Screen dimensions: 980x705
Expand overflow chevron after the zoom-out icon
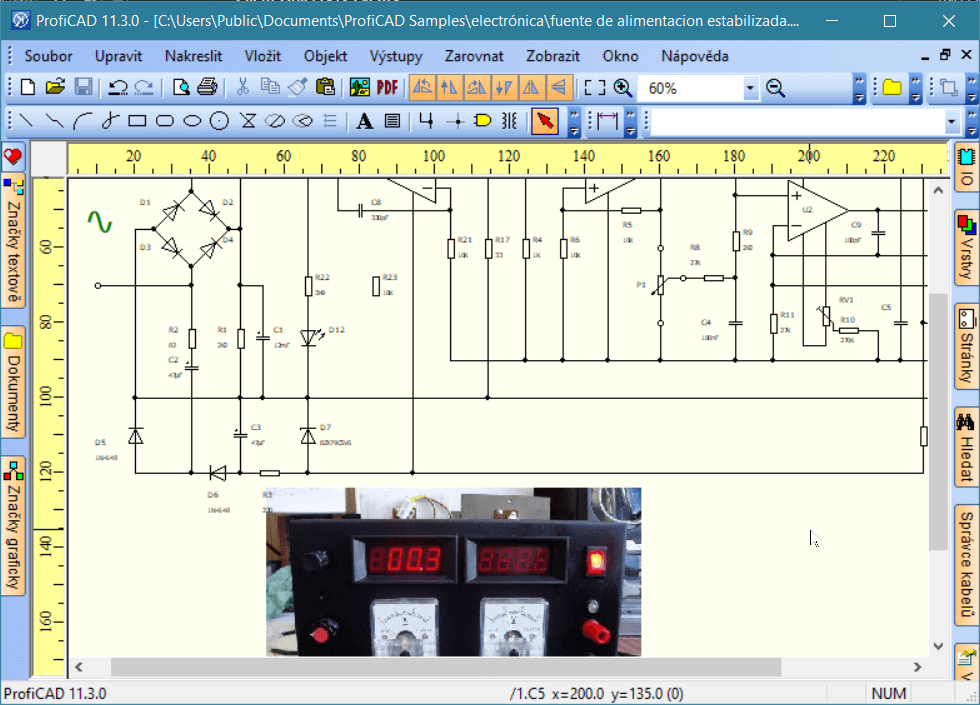859,88
